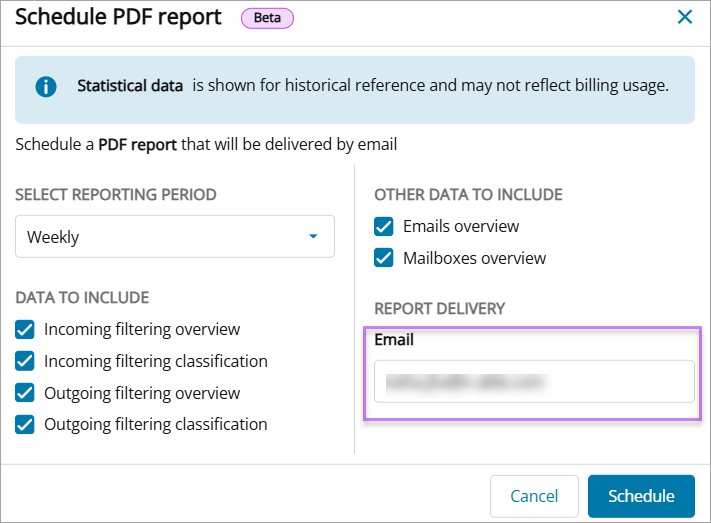This screenshot has width=711, height=523.
Task: Click the bold Statistical data text
Action: pos(130,86)
